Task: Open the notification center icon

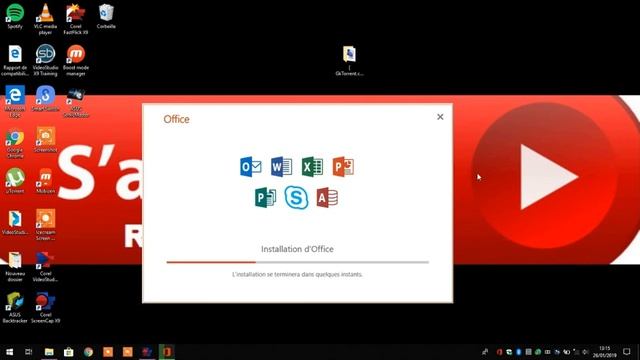Action: coord(627,352)
